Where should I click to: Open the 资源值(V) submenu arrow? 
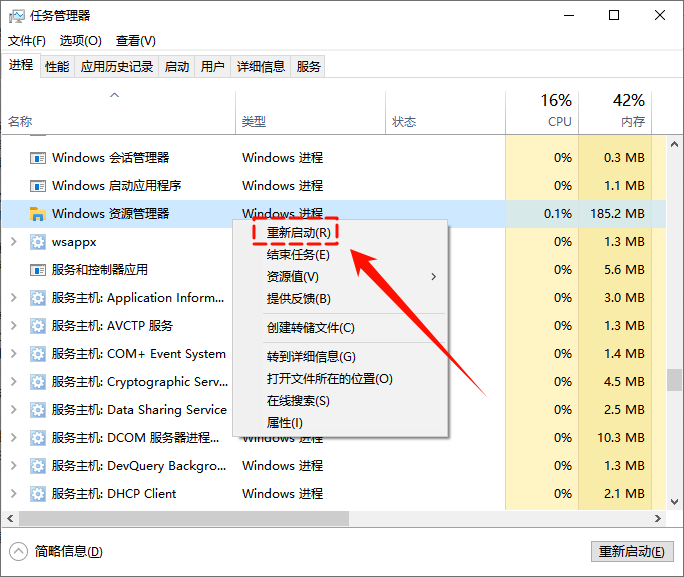pos(433,277)
